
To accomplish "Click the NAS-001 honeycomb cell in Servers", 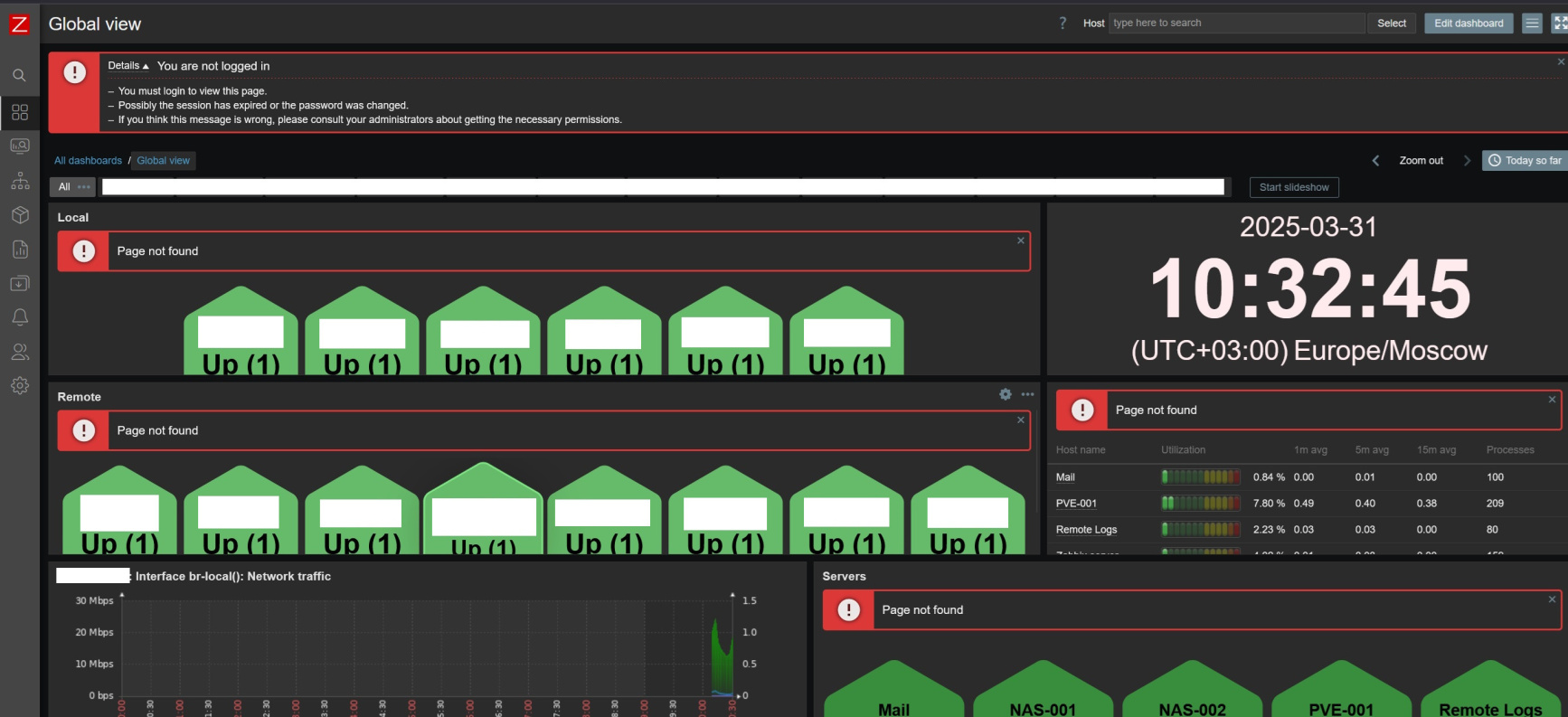I will (1044, 690).
